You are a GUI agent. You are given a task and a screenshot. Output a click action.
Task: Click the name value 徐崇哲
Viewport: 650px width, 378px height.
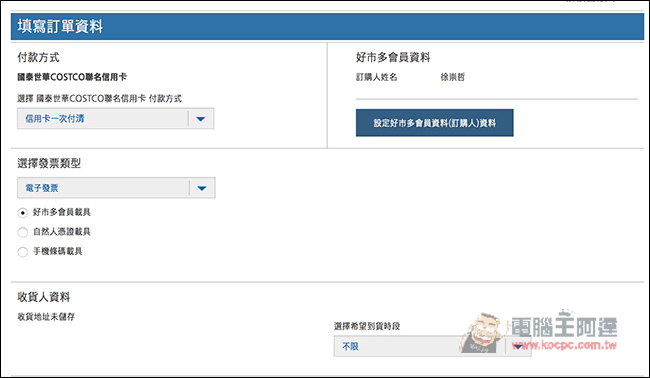(453, 77)
